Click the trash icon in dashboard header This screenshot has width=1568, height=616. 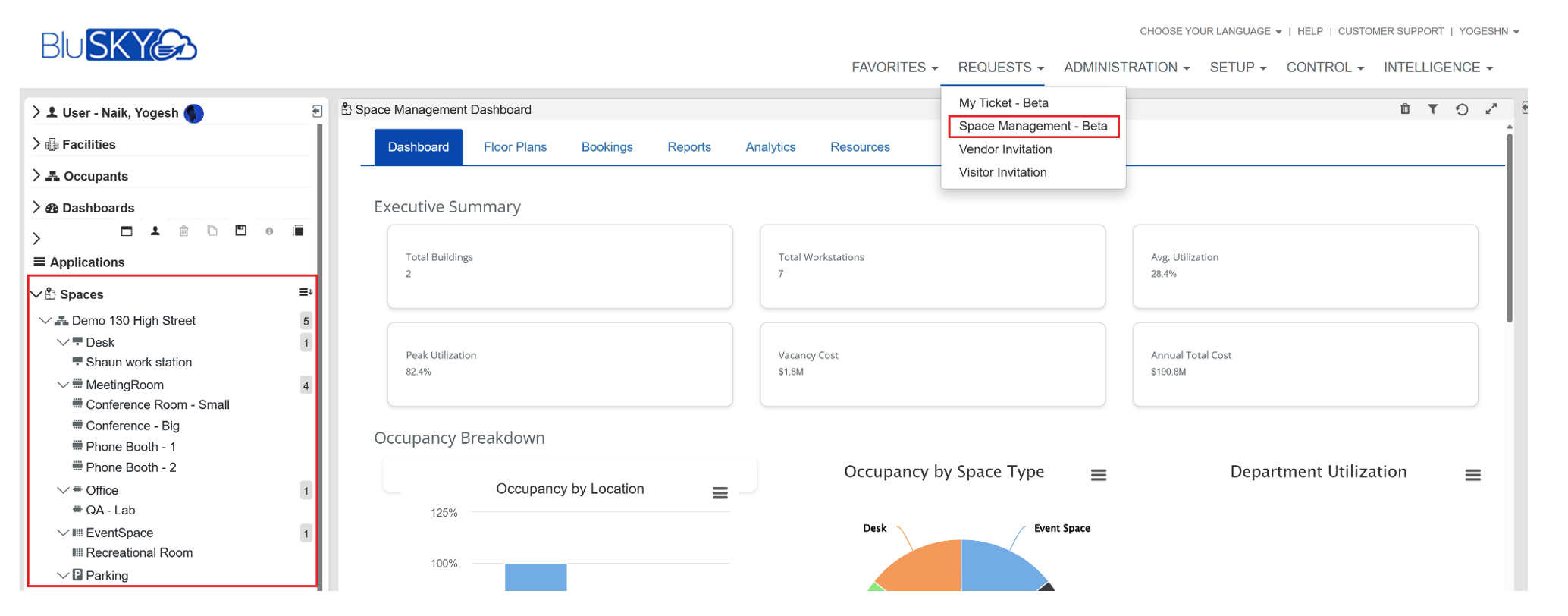[1404, 109]
